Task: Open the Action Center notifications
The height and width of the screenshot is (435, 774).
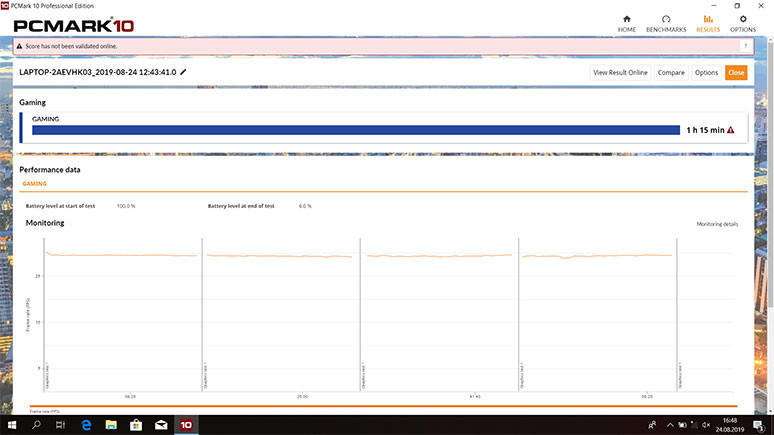Action: pos(759,425)
